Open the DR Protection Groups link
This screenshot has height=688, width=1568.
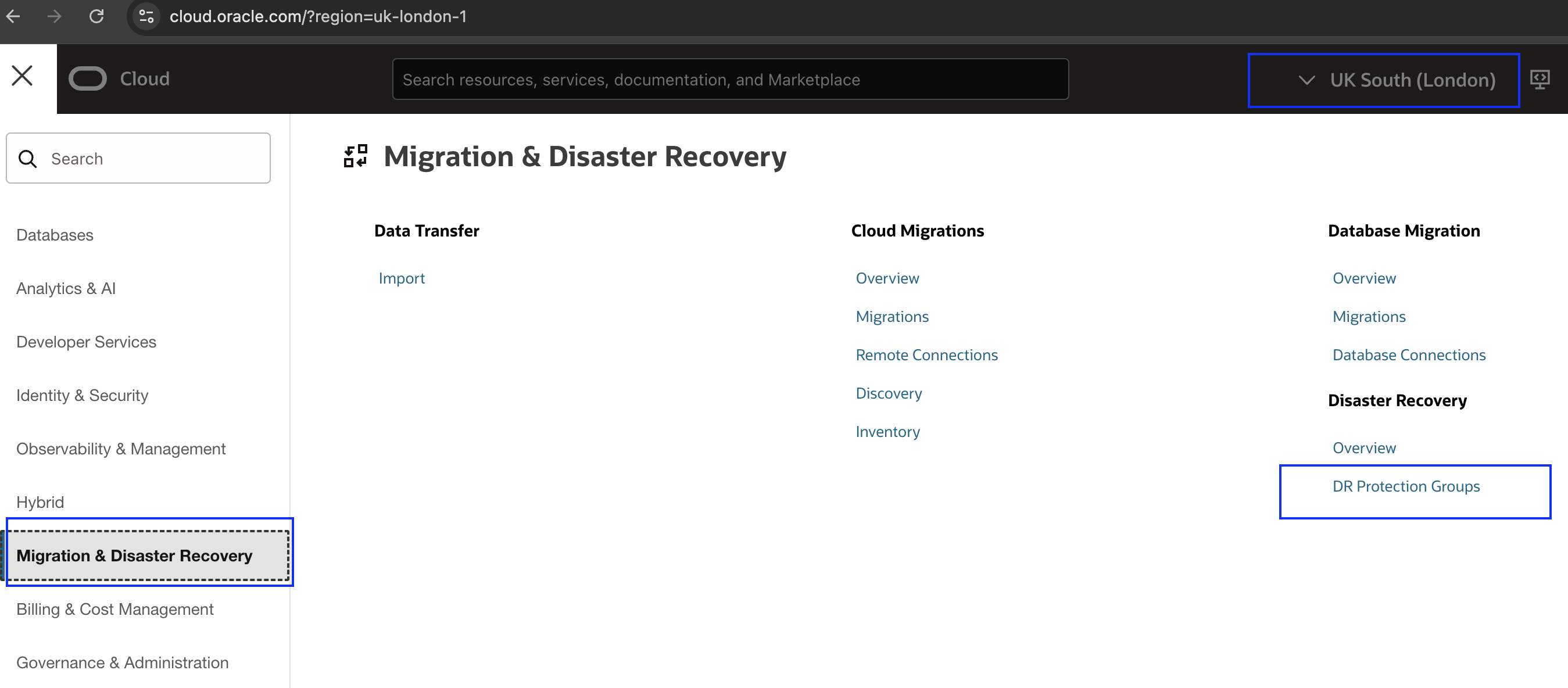1405,486
